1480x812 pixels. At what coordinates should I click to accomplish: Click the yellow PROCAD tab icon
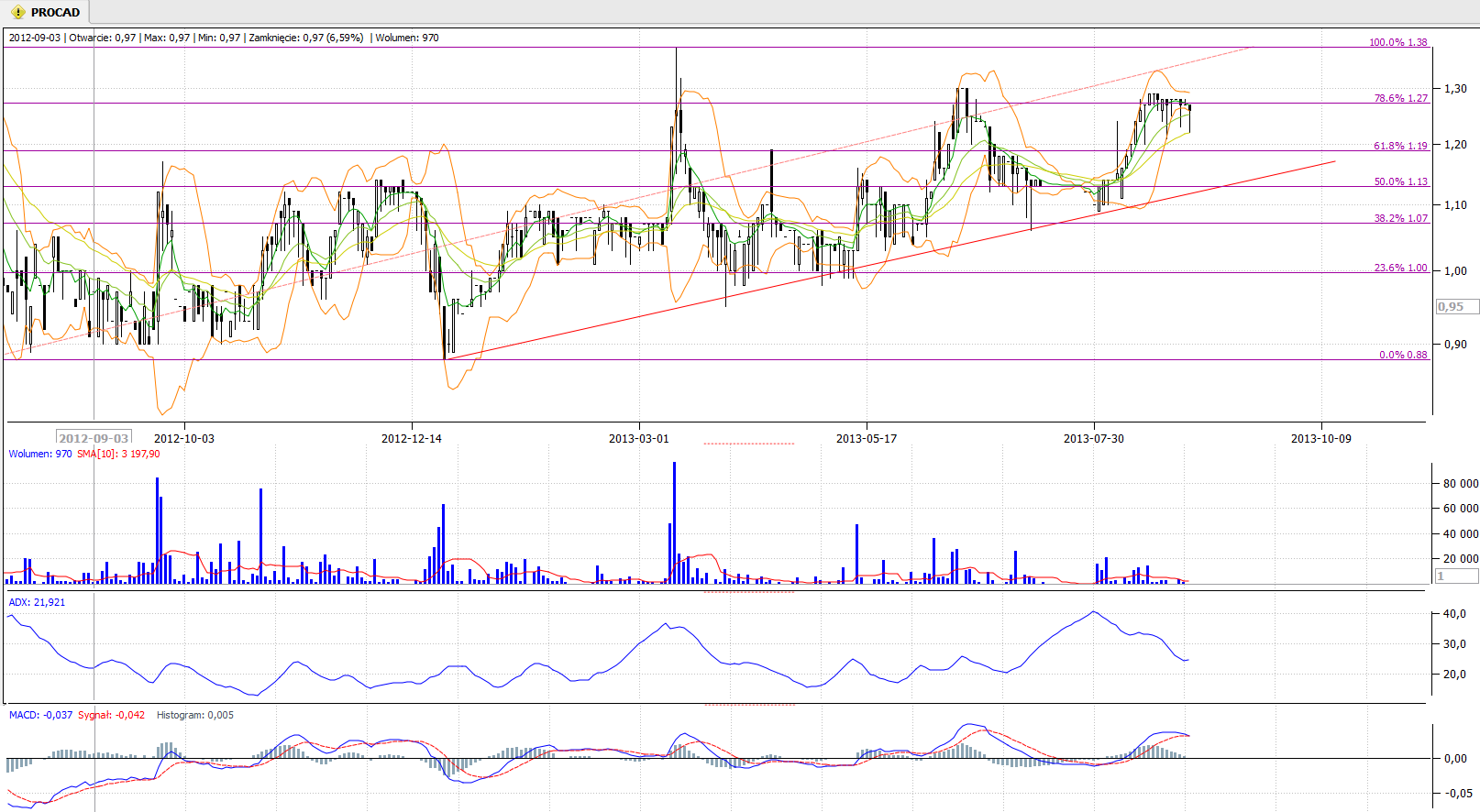17,13
